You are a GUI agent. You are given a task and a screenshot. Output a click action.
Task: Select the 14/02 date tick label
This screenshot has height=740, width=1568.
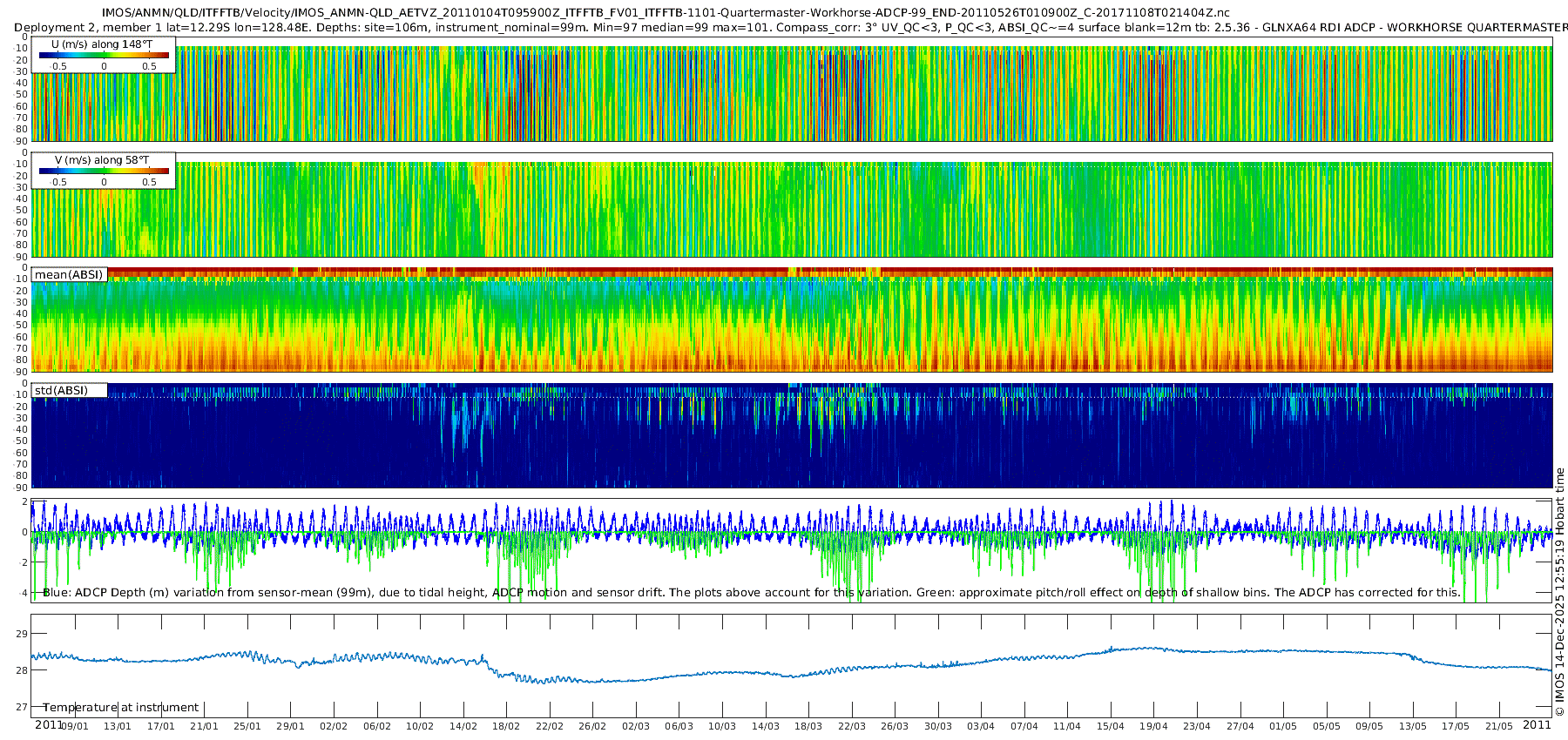pyautogui.click(x=463, y=727)
